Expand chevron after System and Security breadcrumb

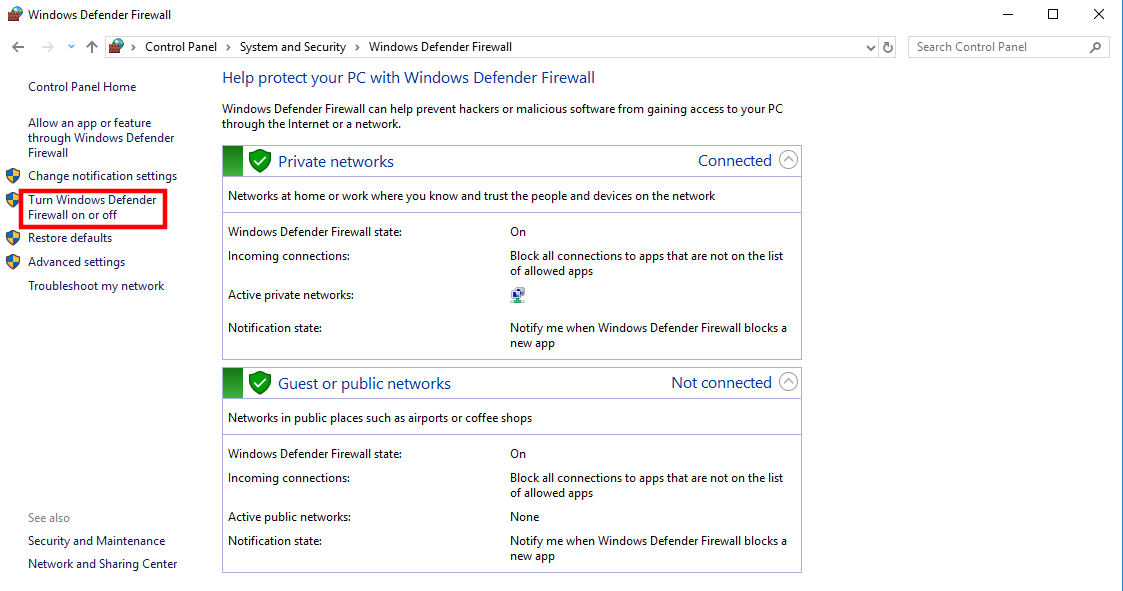pos(357,47)
